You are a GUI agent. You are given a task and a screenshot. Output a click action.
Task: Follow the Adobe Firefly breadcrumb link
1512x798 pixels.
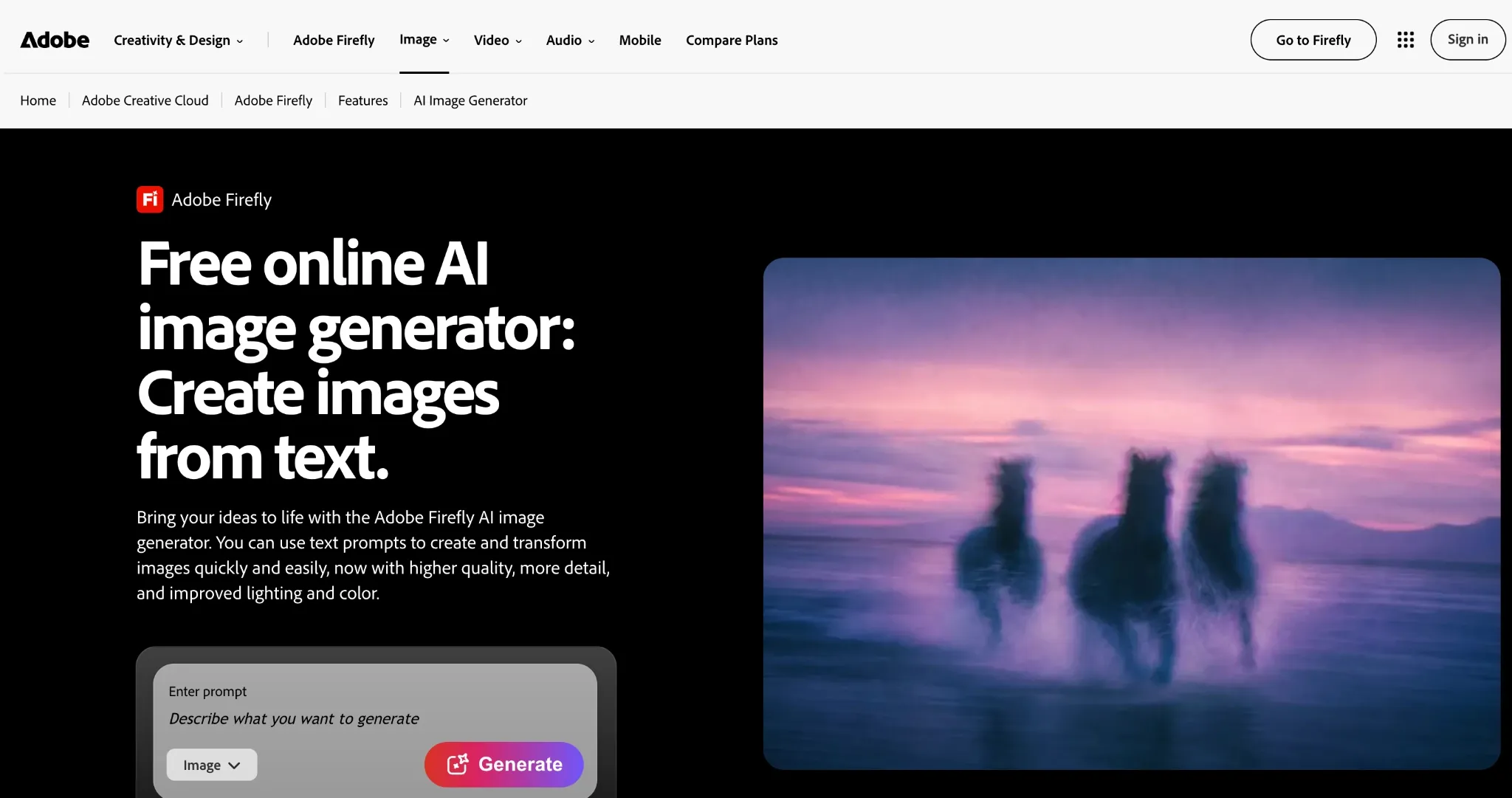273,100
